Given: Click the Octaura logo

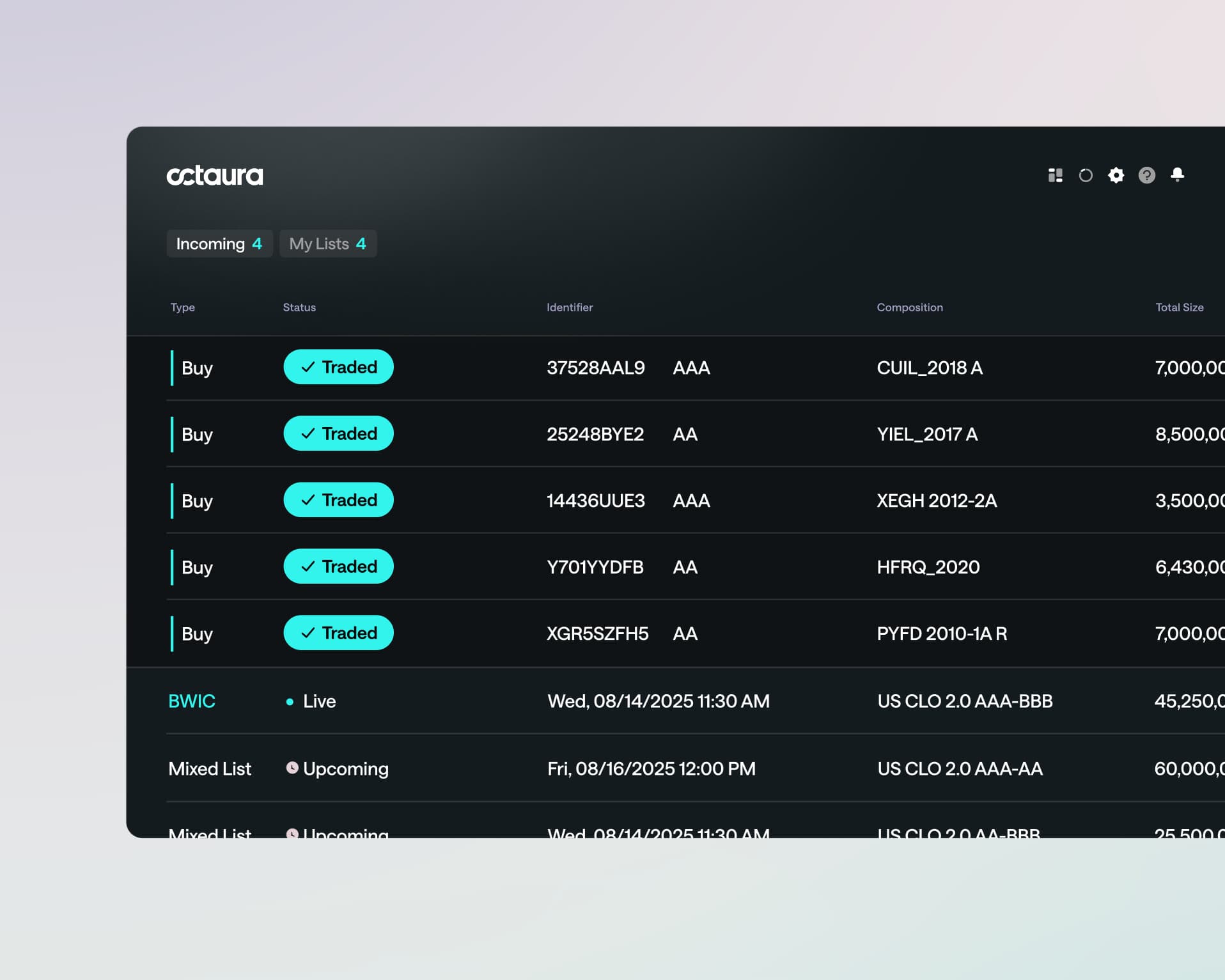Looking at the screenshot, I should point(215,175).
